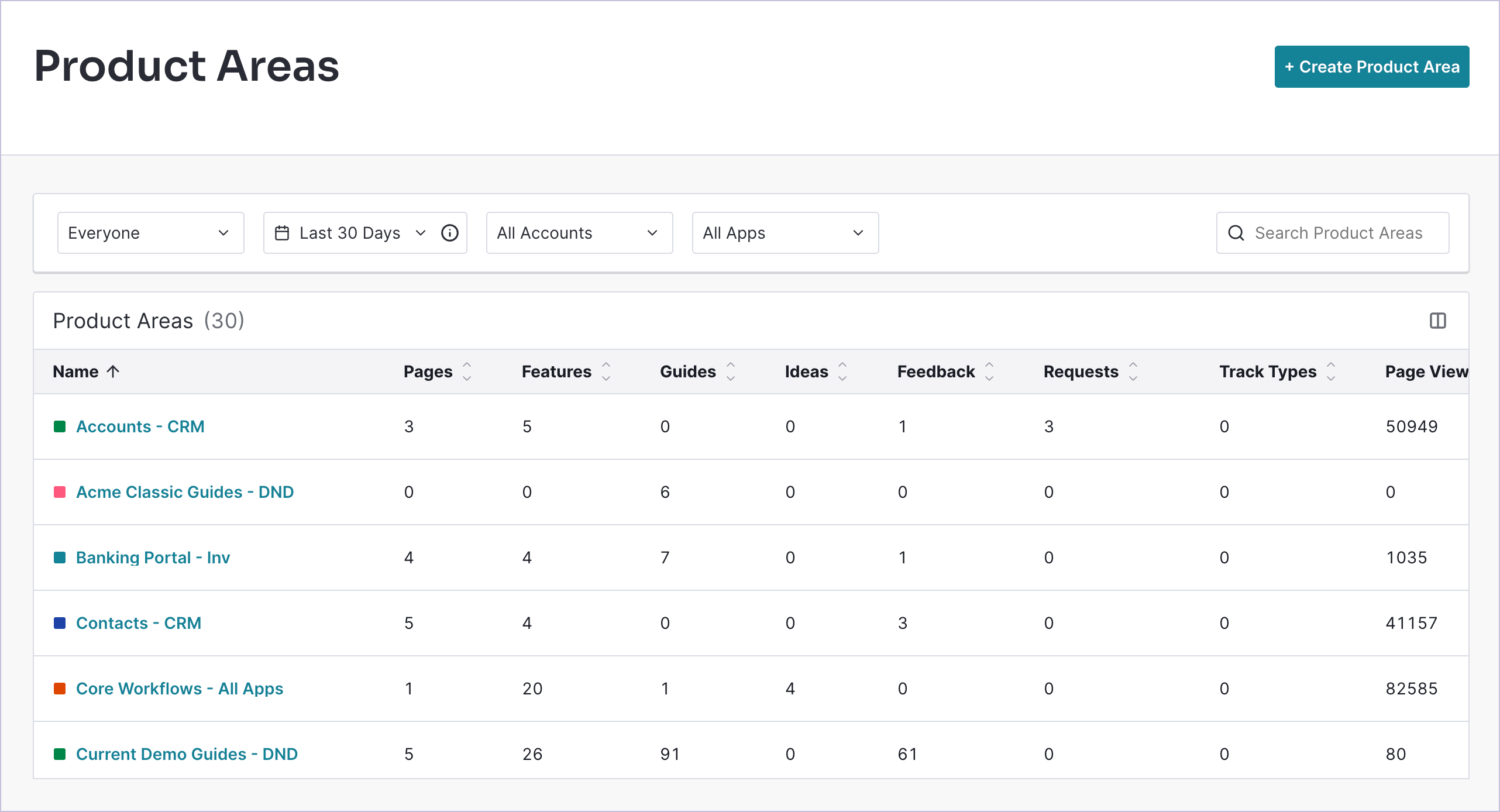Click the Name sort ascending arrow
Screen dimensions: 1500x812
coord(113,371)
